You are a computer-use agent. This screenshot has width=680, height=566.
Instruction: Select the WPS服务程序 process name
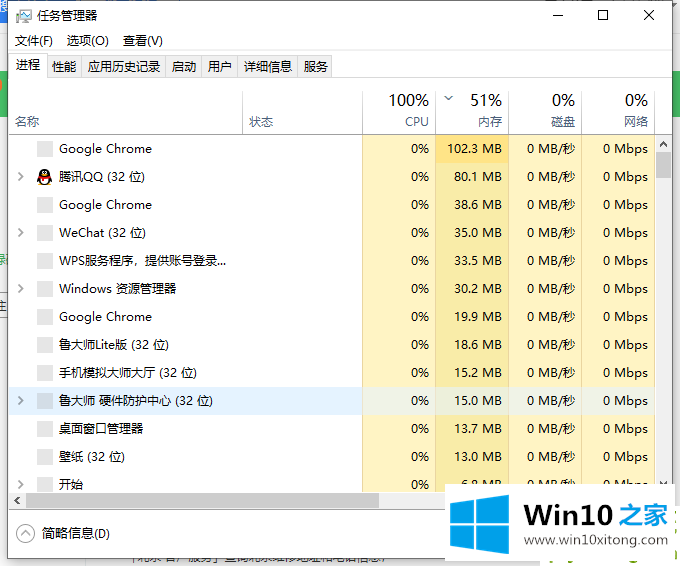[x=142, y=261]
